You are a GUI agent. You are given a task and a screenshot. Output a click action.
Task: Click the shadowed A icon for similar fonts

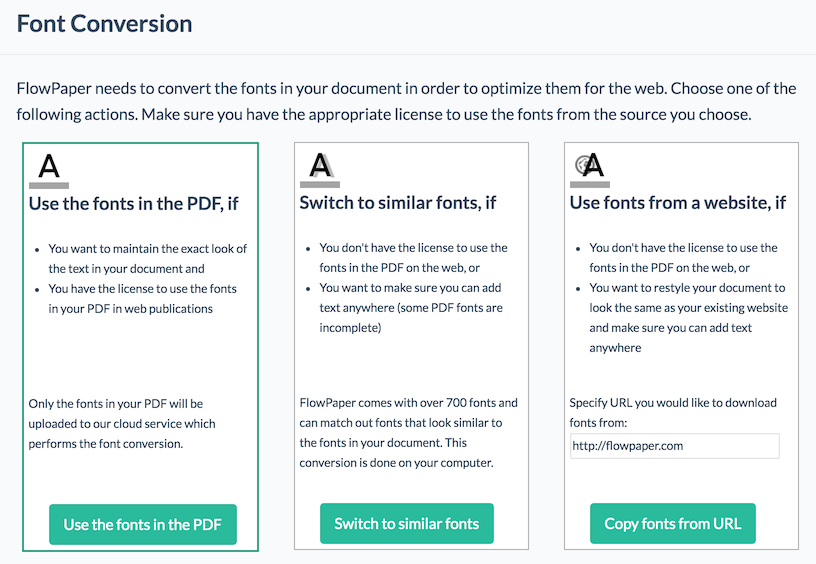tap(320, 170)
